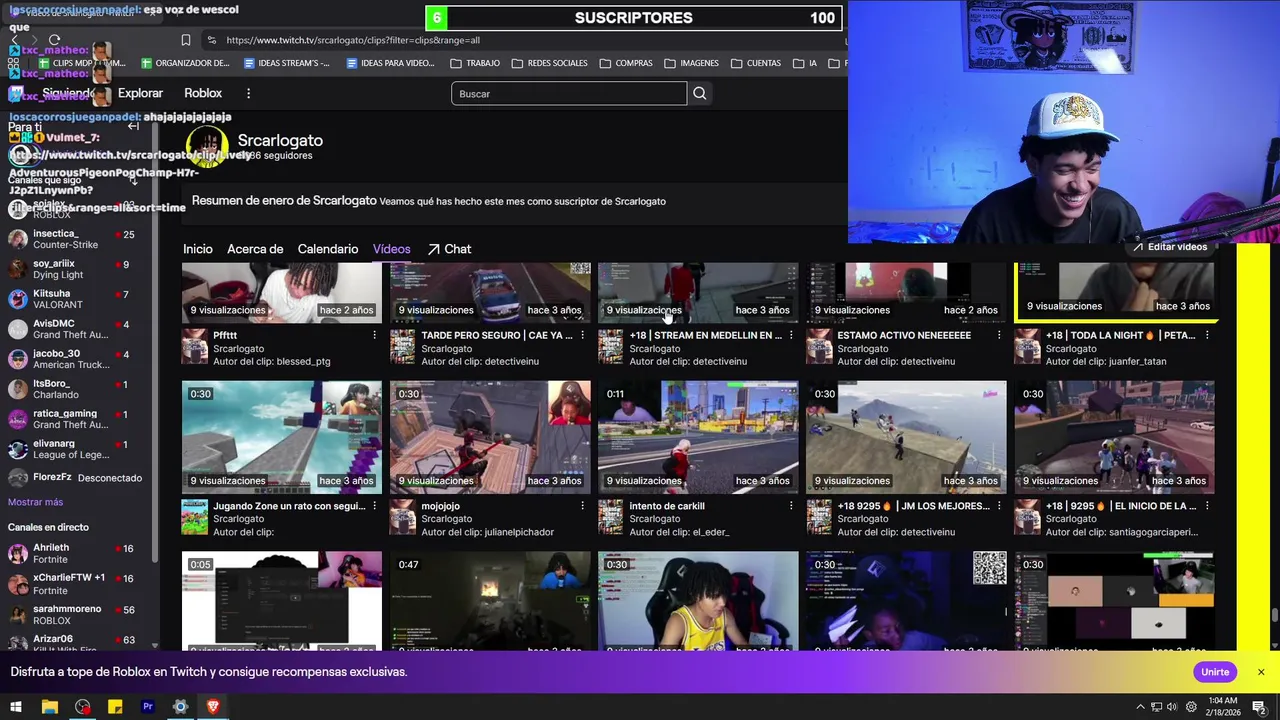Viewport: 1280px width, 720px height.
Task: Open File Explorer from the taskbar
Action: [x=50, y=707]
